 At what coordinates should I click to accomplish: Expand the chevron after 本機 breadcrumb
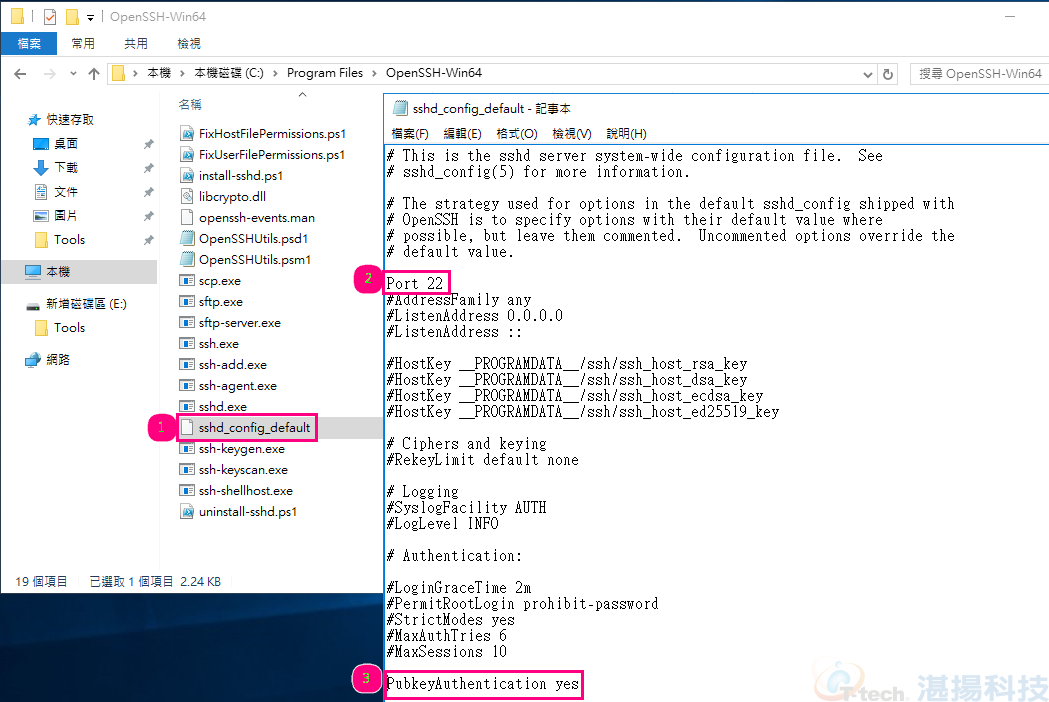click(x=182, y=74)
